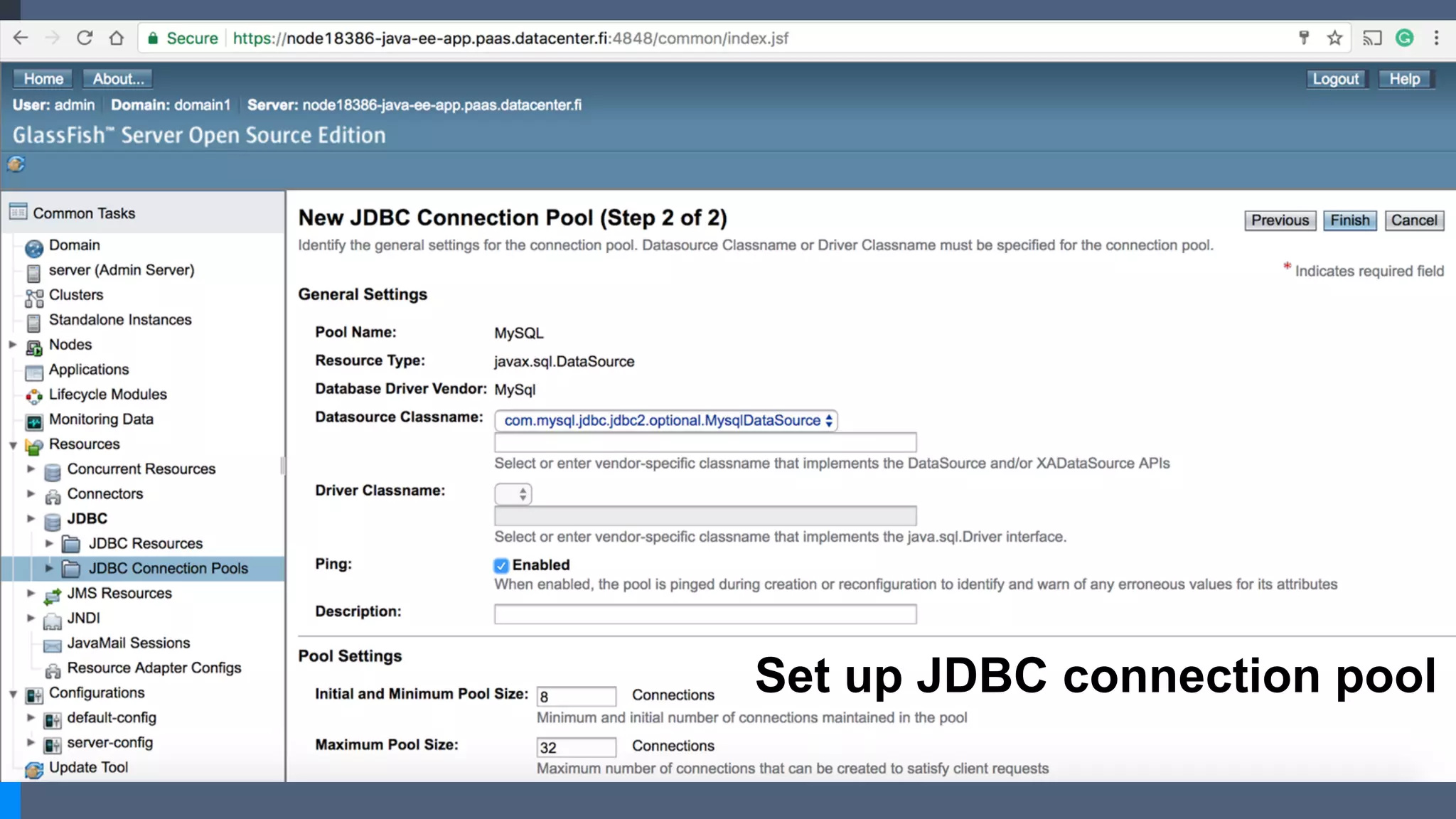1456x819 pixels.
Task: Click the JDBC Connection Pools folder icon
Action: tap(70, 569)
